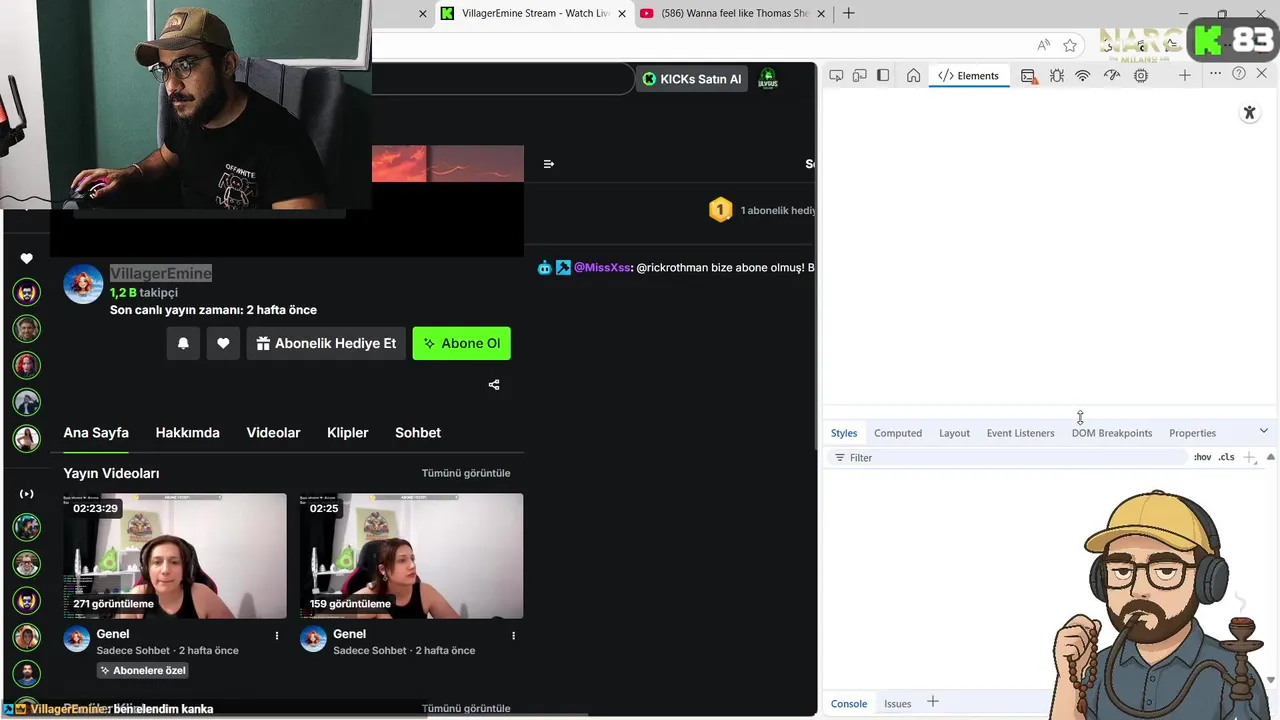The width and height of the screenshot is (1280, 720).
Task: Open a new browser tab
Action: [849, 13]
